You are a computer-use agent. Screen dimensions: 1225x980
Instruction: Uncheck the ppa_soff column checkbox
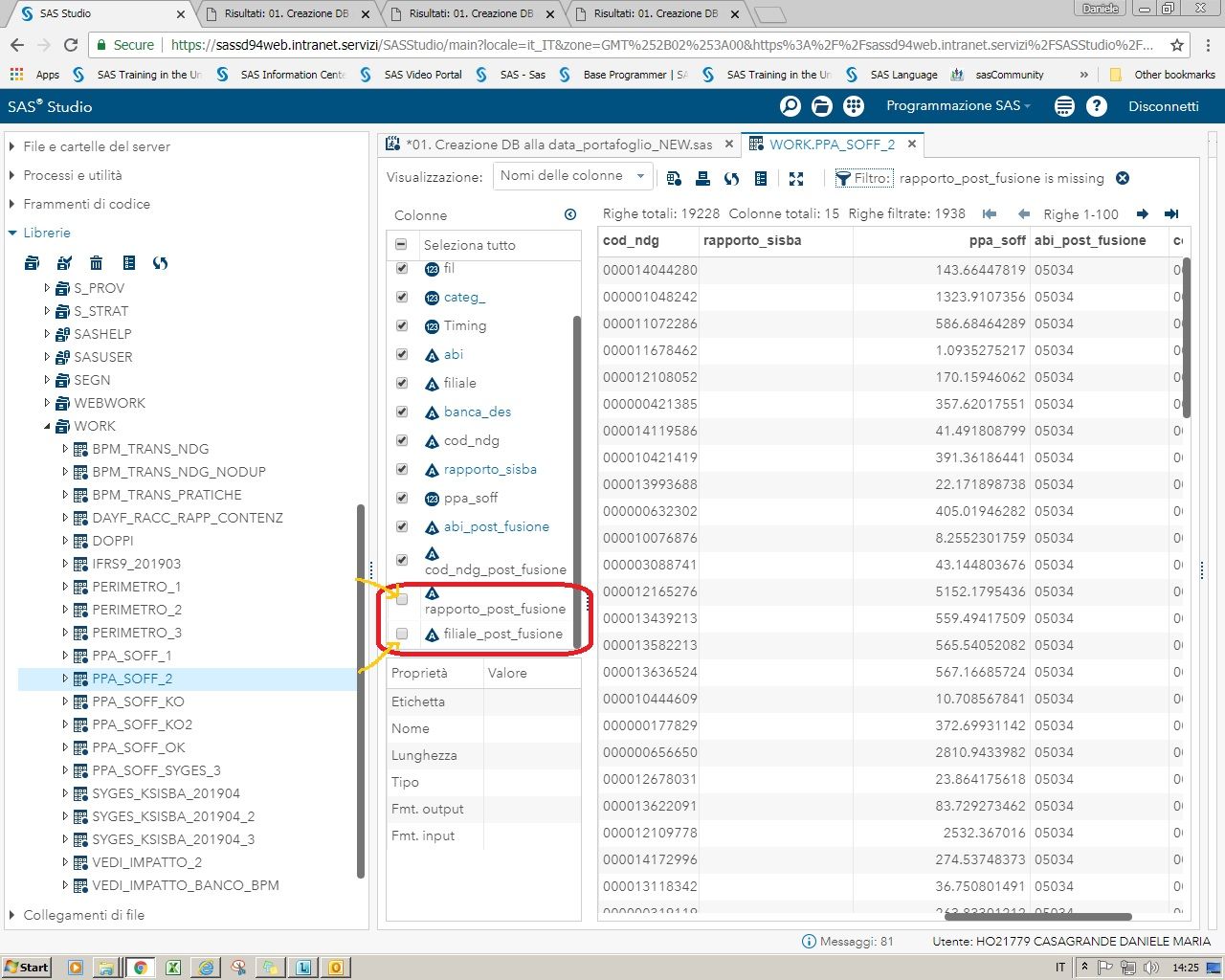[x=402, y=498]
